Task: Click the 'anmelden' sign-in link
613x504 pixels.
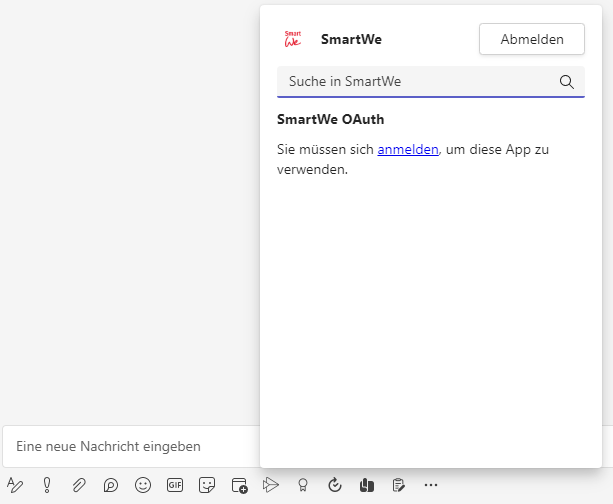Action: pyautogui.click(x=407, y=149)
